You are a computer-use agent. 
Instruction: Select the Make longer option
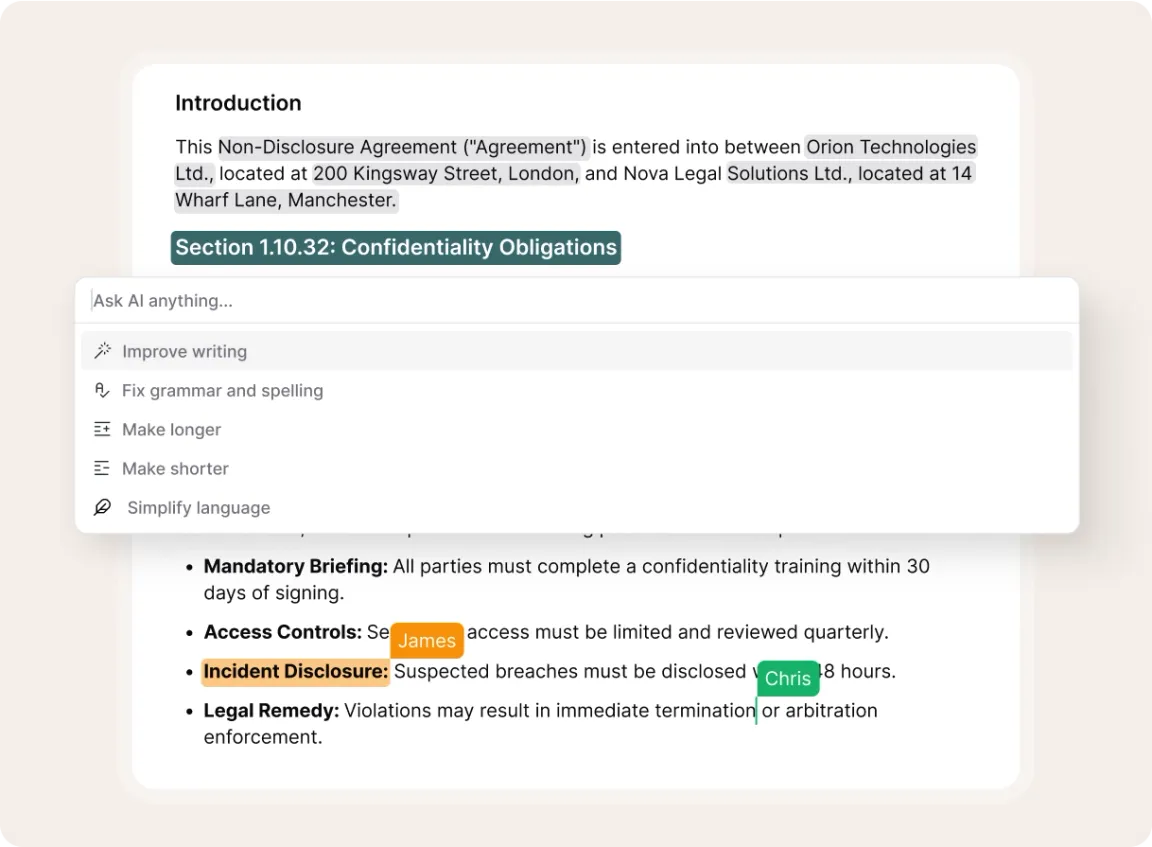pyautogui.click(x=171, y=429)
